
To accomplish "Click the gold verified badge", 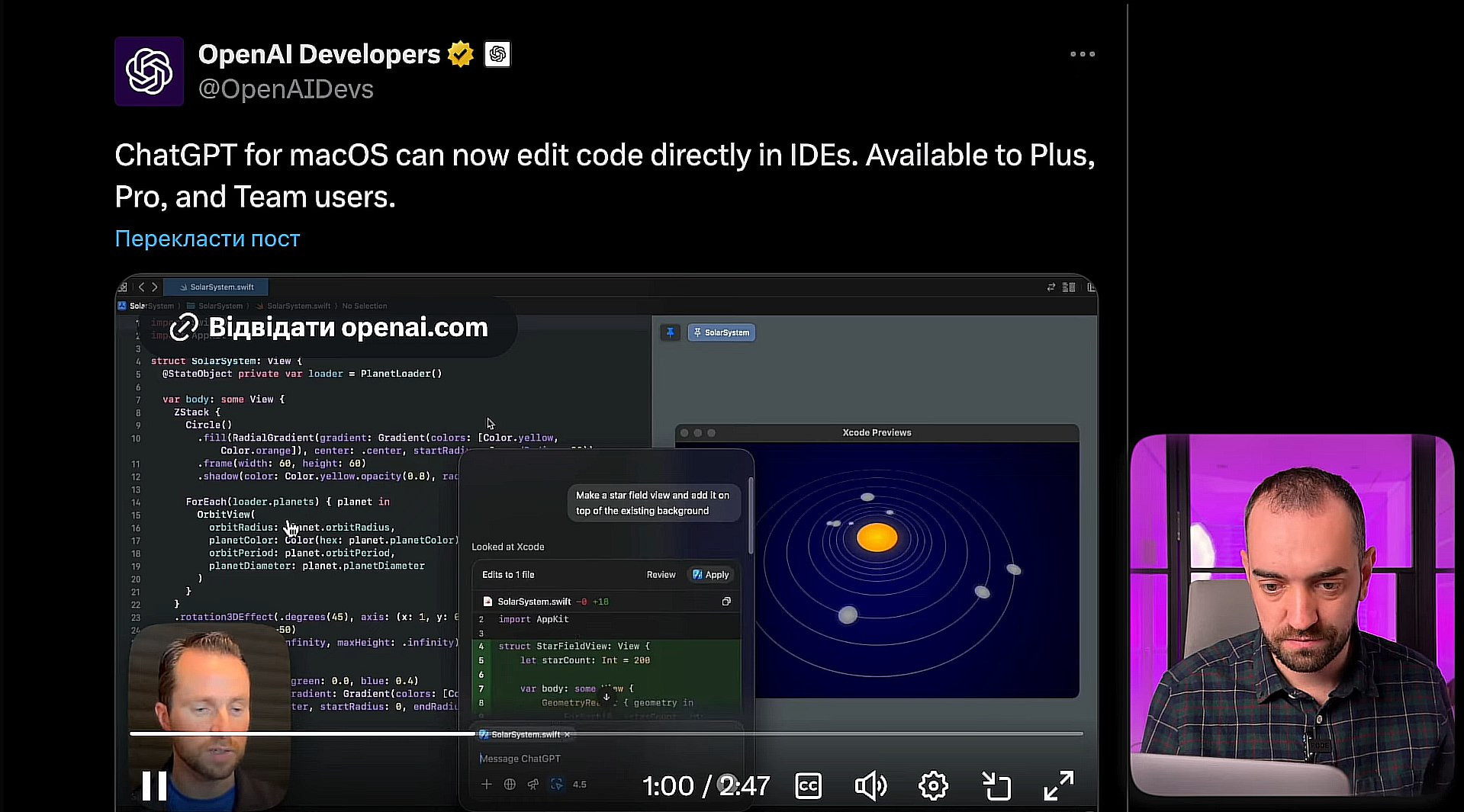I will pyautogui.click(x=461, y=54).
